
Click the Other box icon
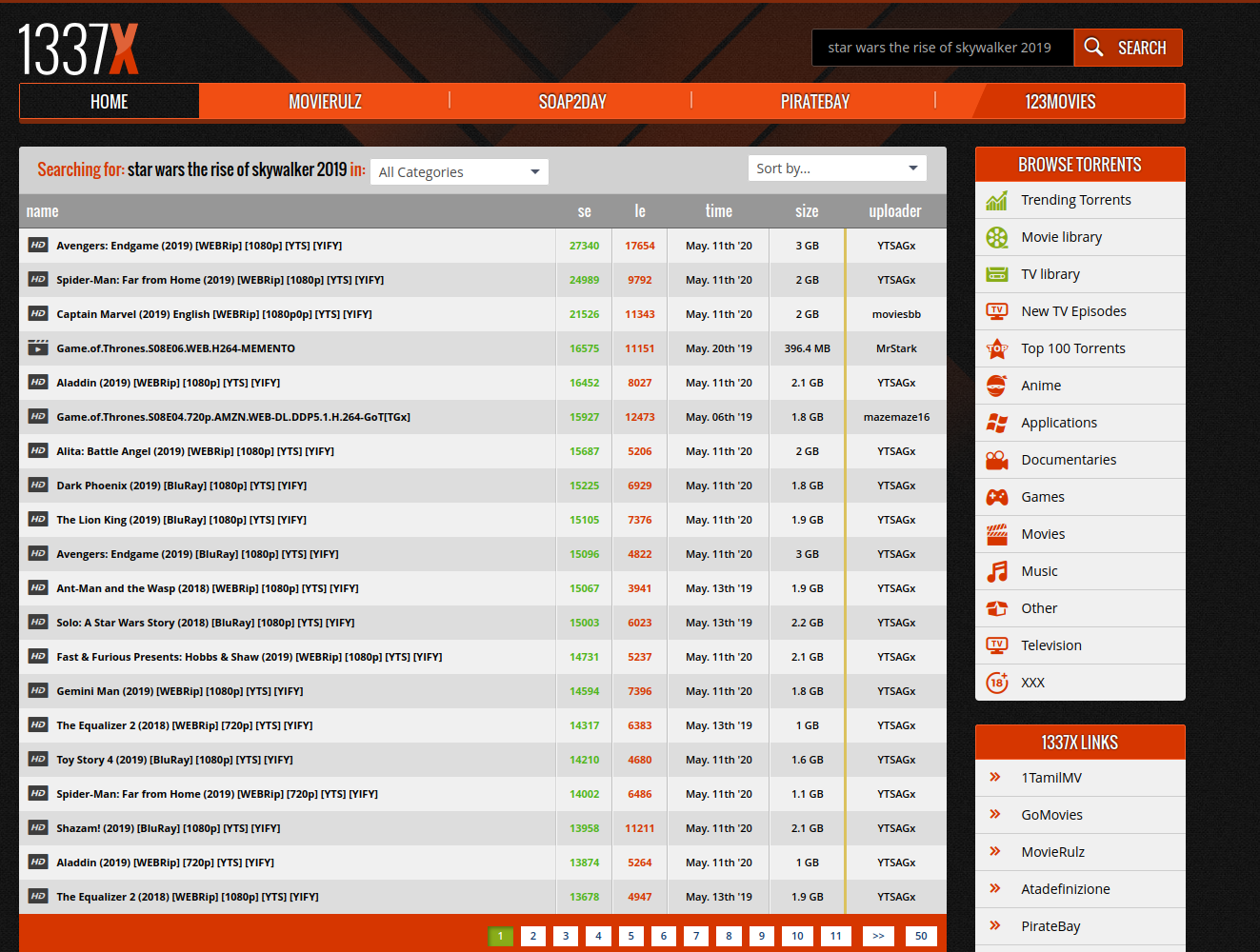(997, 608)
